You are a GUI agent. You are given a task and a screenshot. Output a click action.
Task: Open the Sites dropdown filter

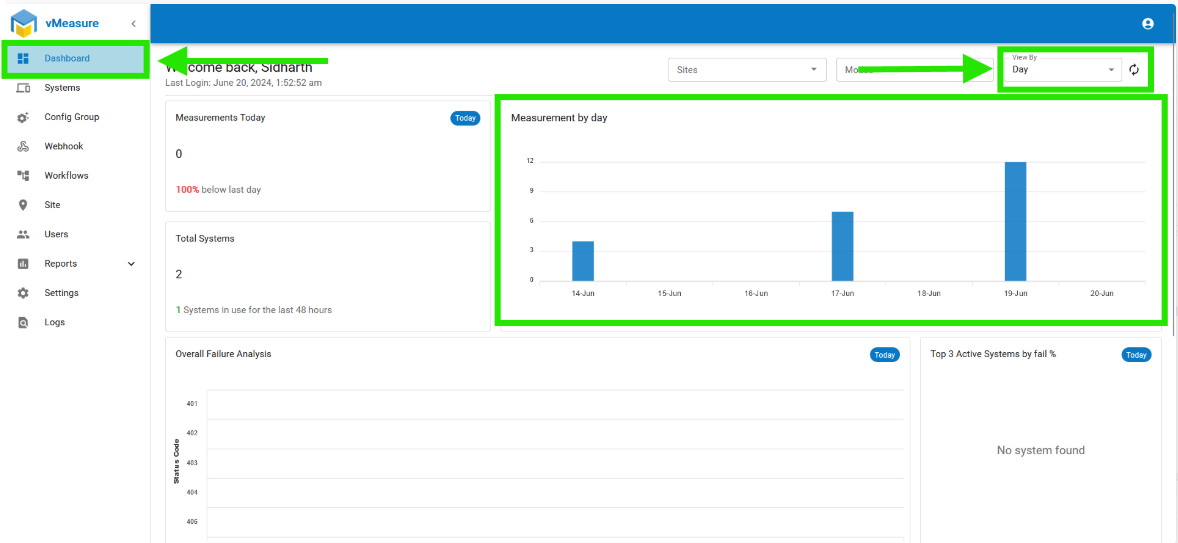pos(747,70)
